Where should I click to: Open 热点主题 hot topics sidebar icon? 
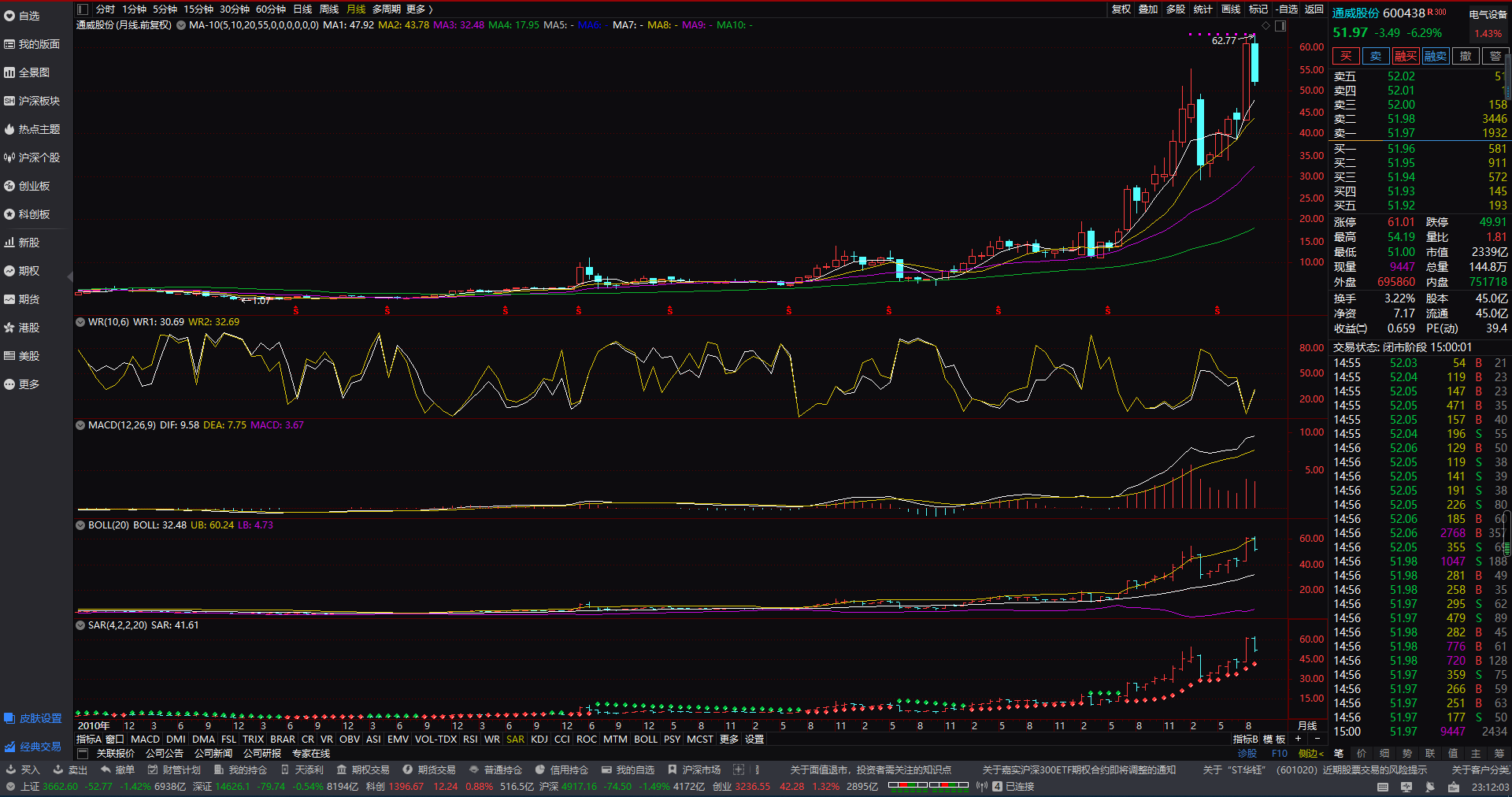[x=9, y=129]
